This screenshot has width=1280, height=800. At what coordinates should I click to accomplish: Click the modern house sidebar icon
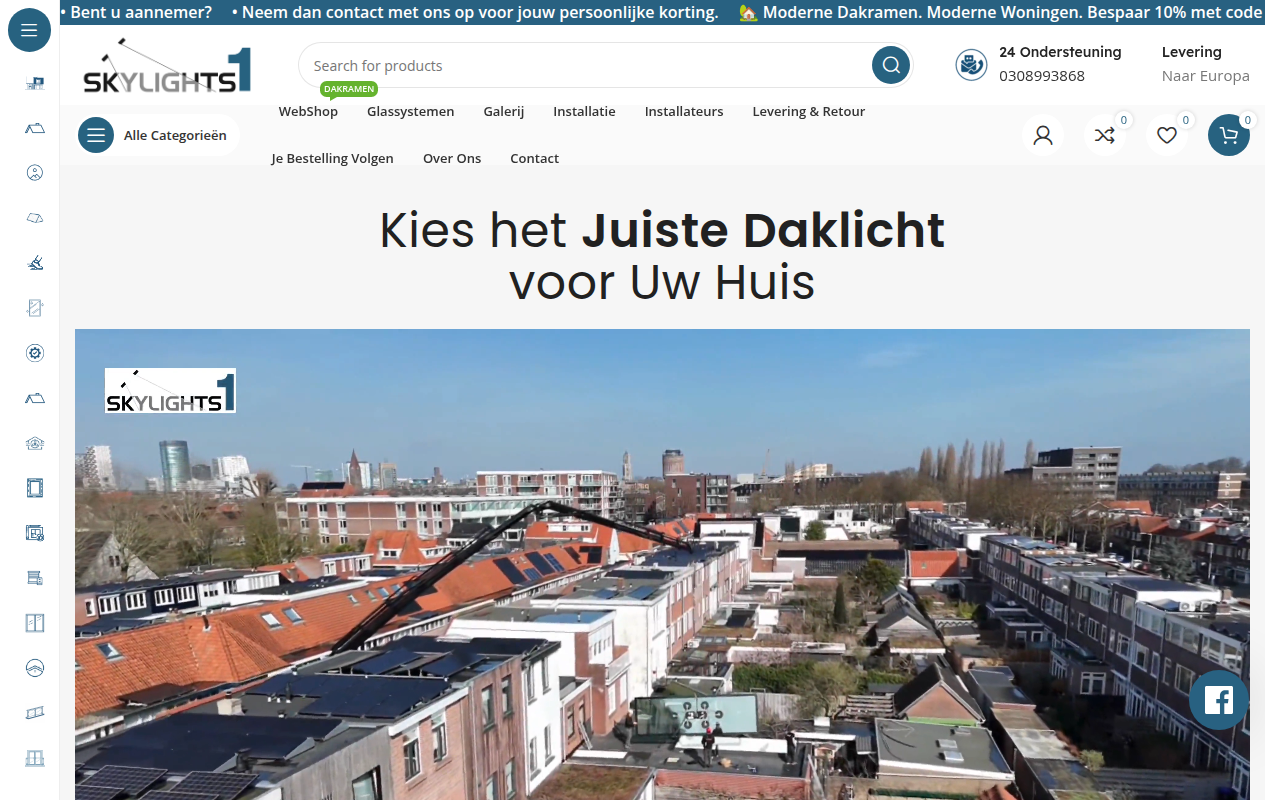click(35, 83)
